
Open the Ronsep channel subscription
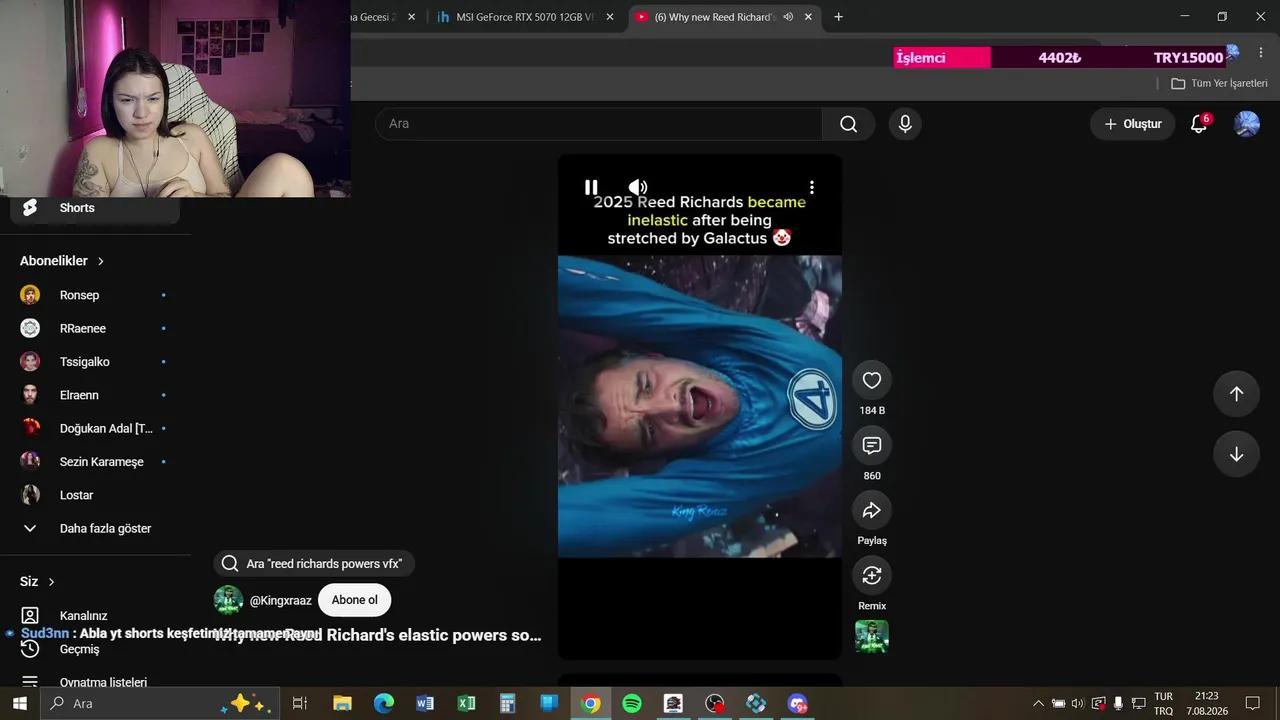click(95, 295)
